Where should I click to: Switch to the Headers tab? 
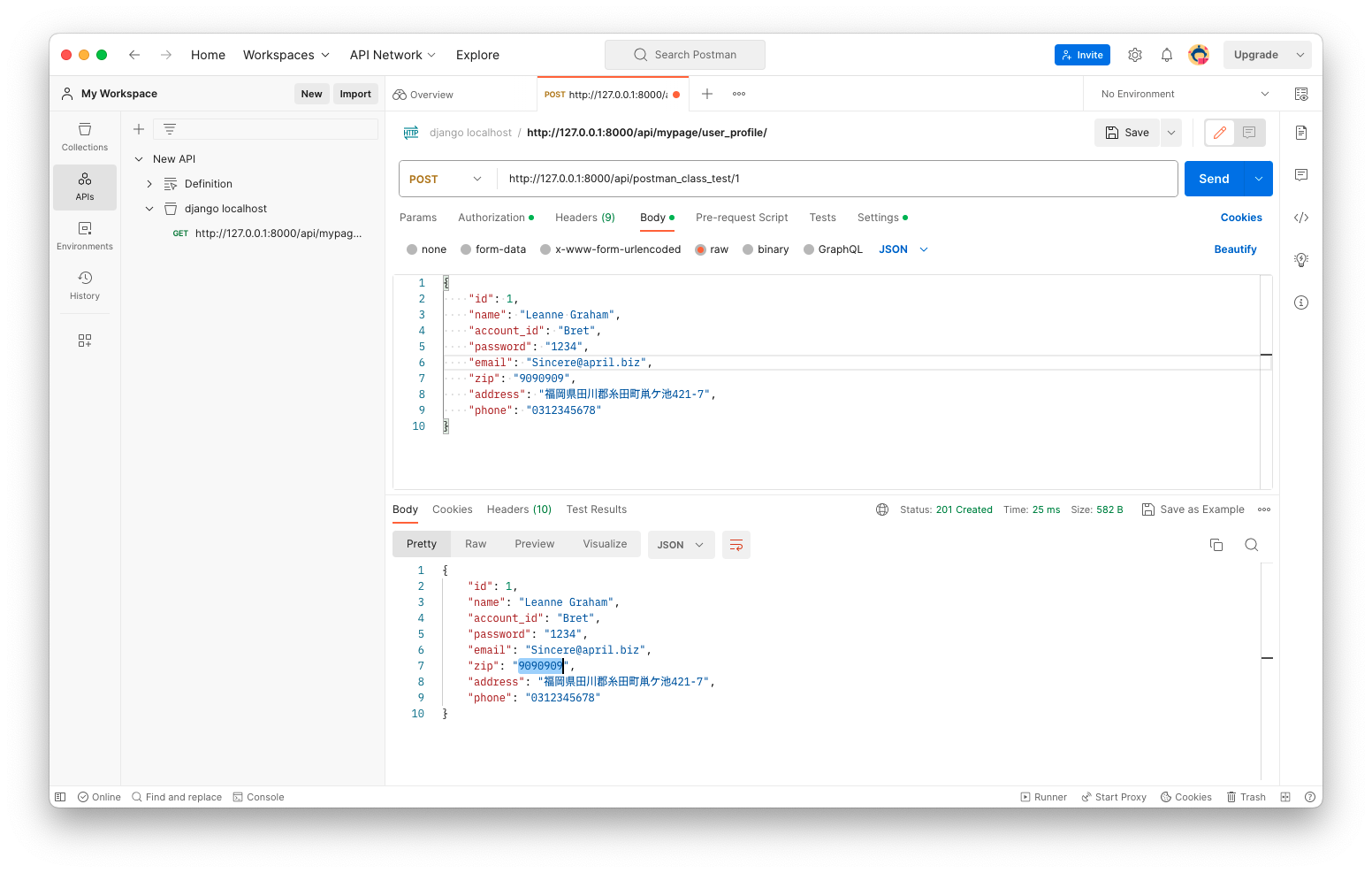[584, 217]
